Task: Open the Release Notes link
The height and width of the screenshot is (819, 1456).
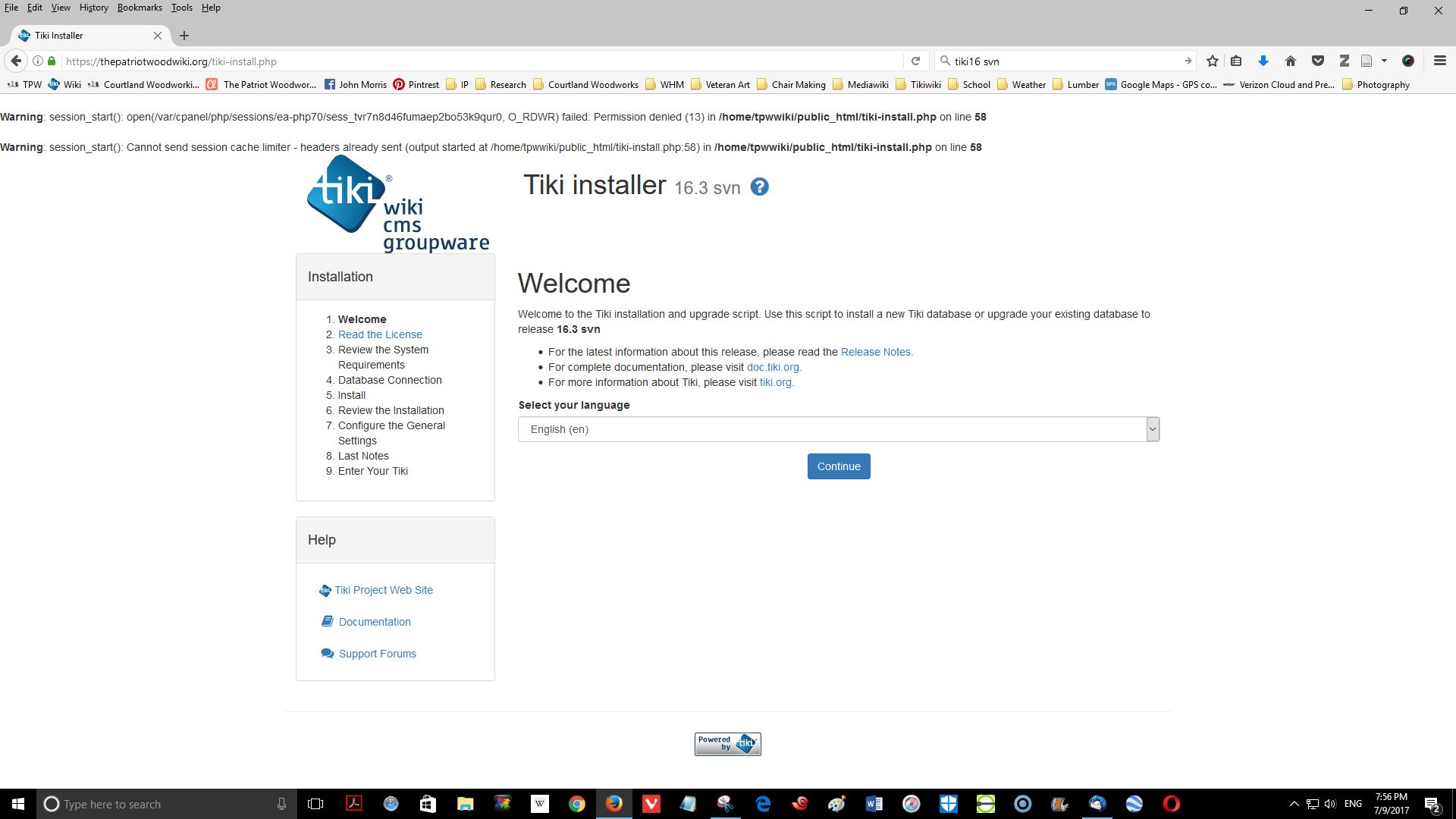Action: (877, 352)
